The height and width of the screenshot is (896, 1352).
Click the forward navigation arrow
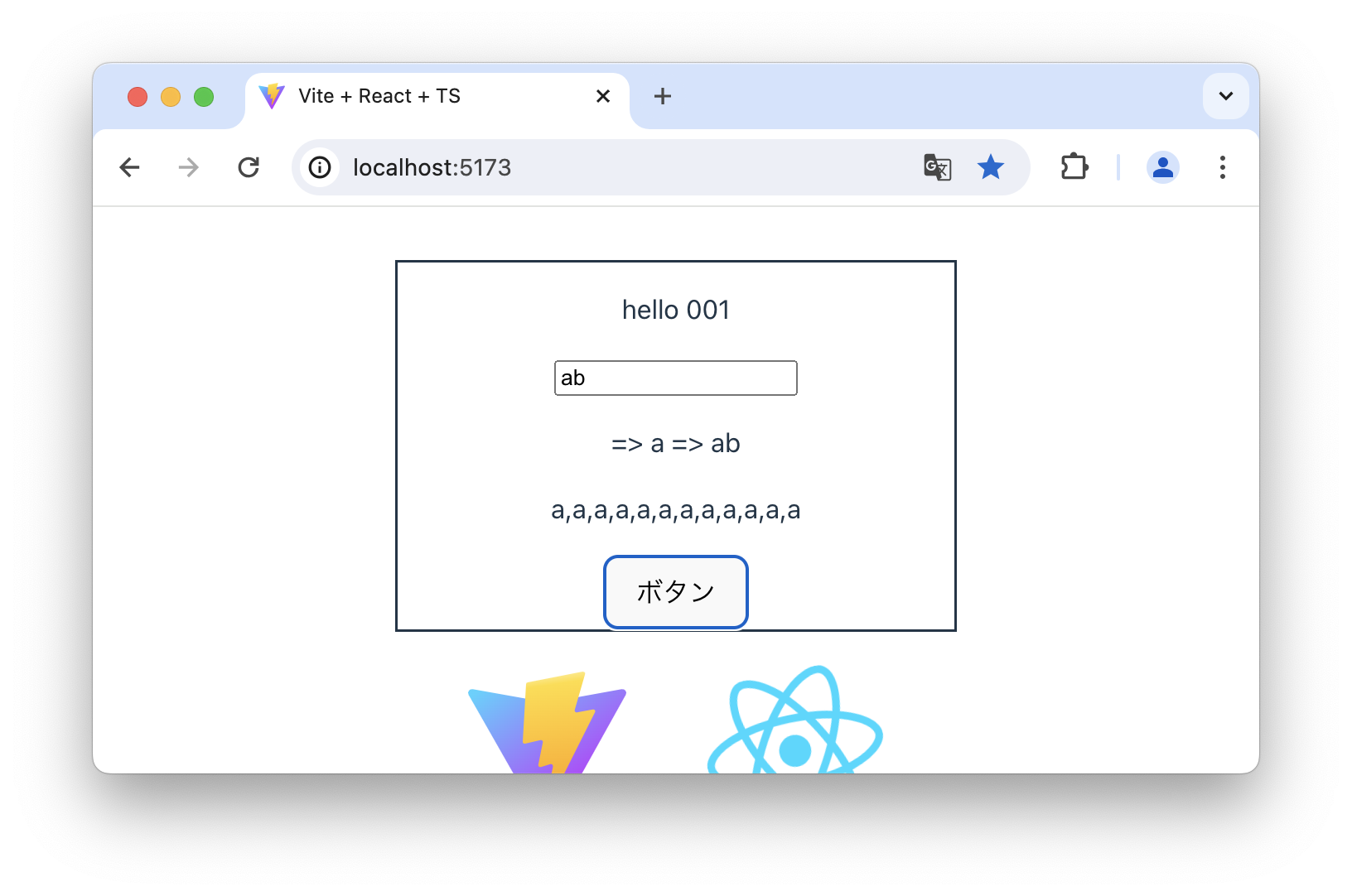coord(189,167)
